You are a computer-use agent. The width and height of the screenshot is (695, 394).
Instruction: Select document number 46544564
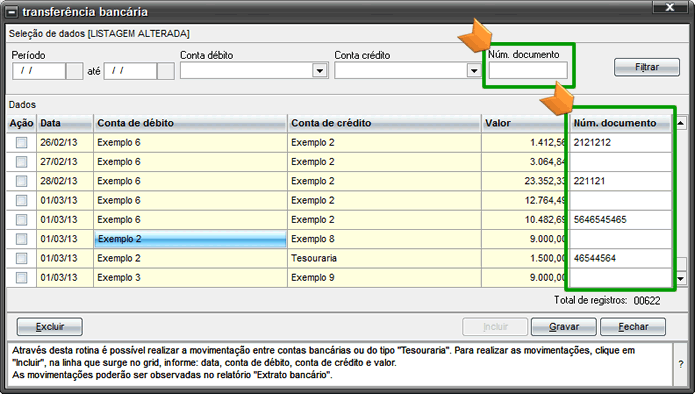(621, 258)
